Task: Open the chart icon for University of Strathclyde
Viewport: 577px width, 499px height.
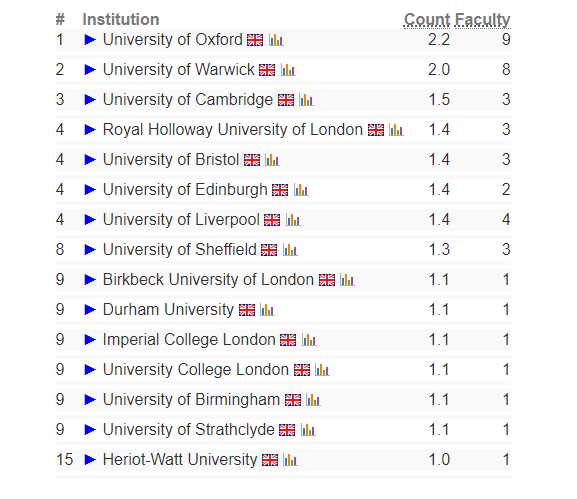Action: pyautogui.click(x=308, y=430)
